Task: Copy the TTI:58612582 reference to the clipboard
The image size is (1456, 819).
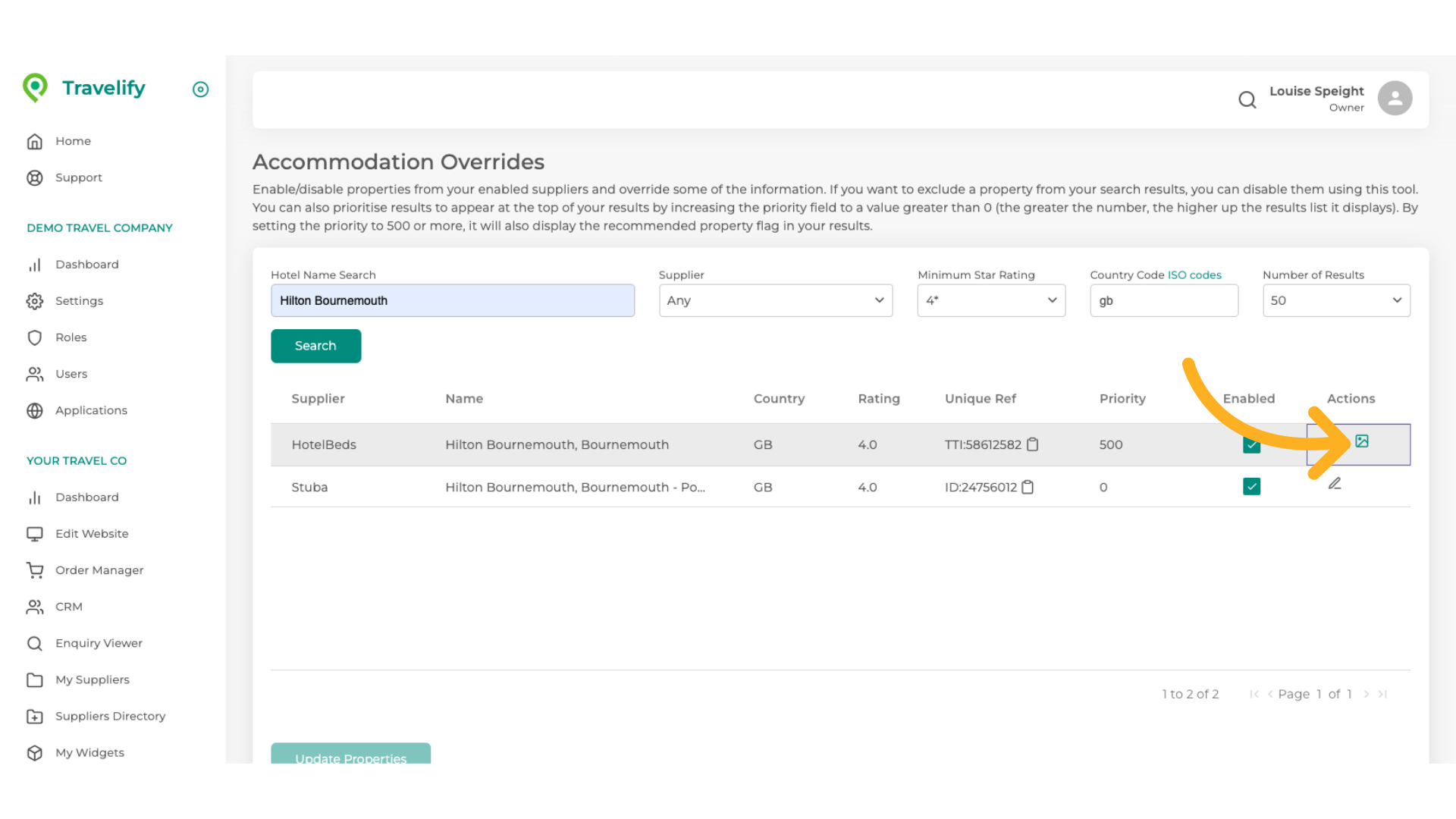Action: point(1032,444)
